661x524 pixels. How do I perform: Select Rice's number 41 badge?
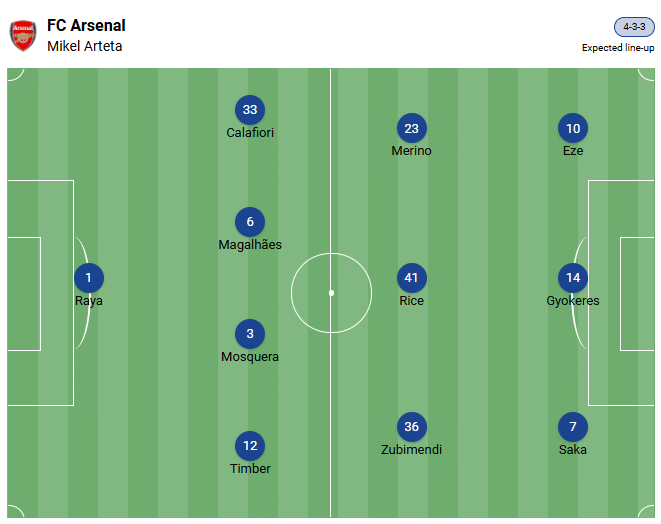pos(411,278)
